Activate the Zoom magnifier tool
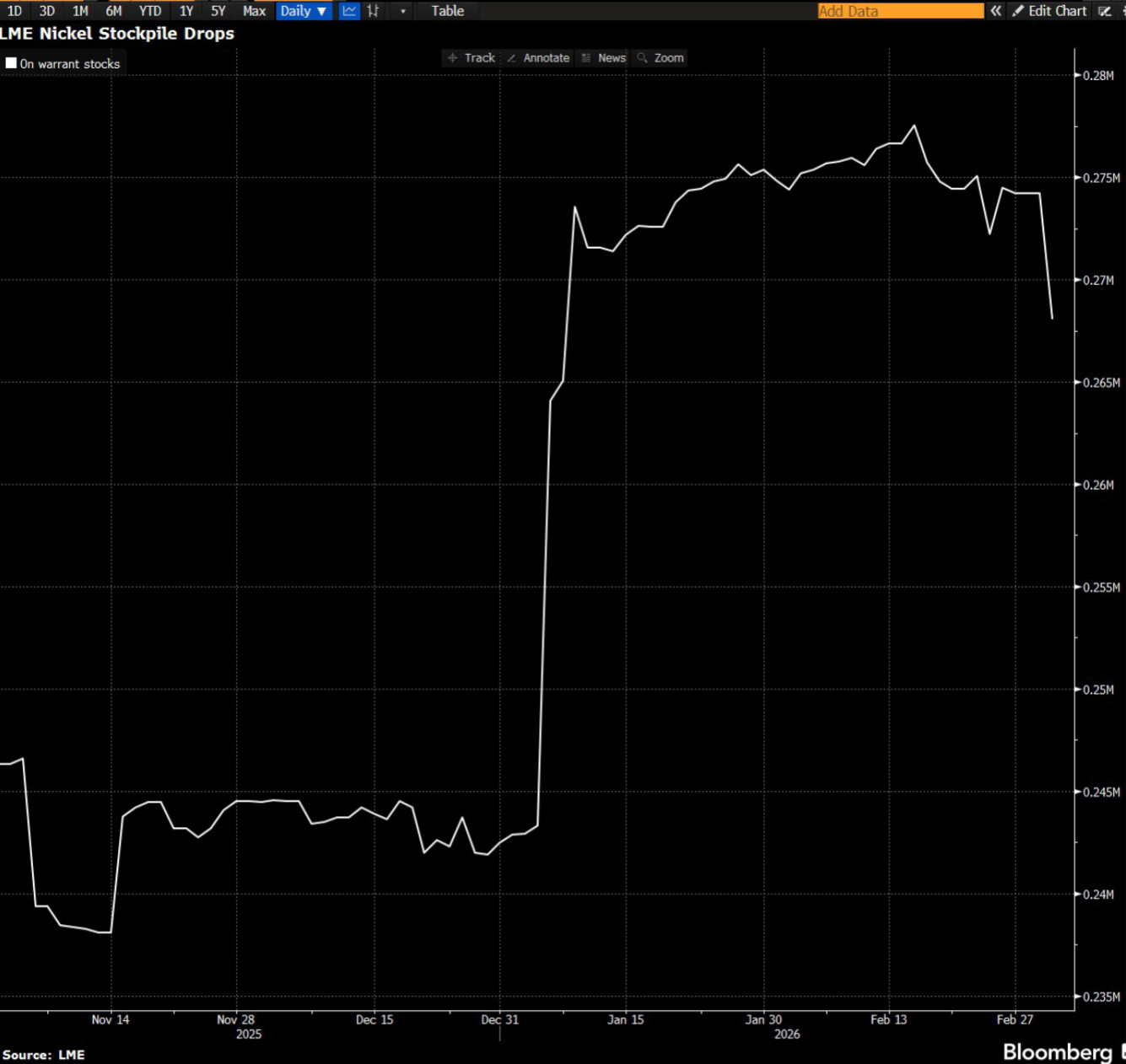This screenshot has height=1064, width=1126. pos(660,58)
